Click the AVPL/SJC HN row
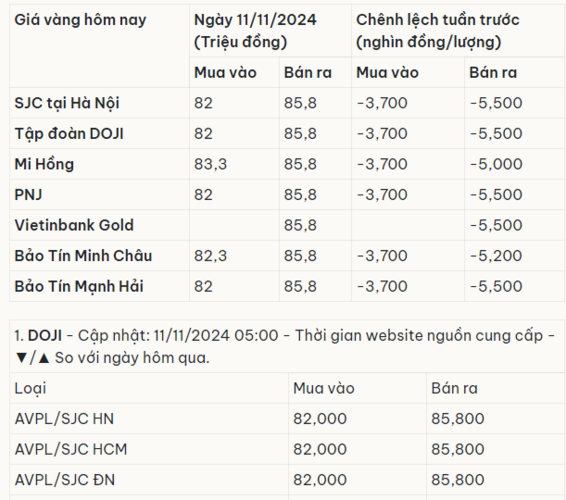This screenshot has height=500, width=566. tap(287, 419)
